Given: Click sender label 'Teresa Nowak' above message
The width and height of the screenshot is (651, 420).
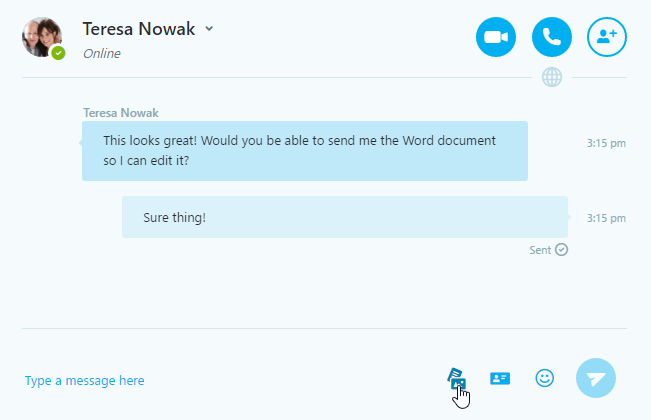Looking at the screenshot, I should click(121, 113).
